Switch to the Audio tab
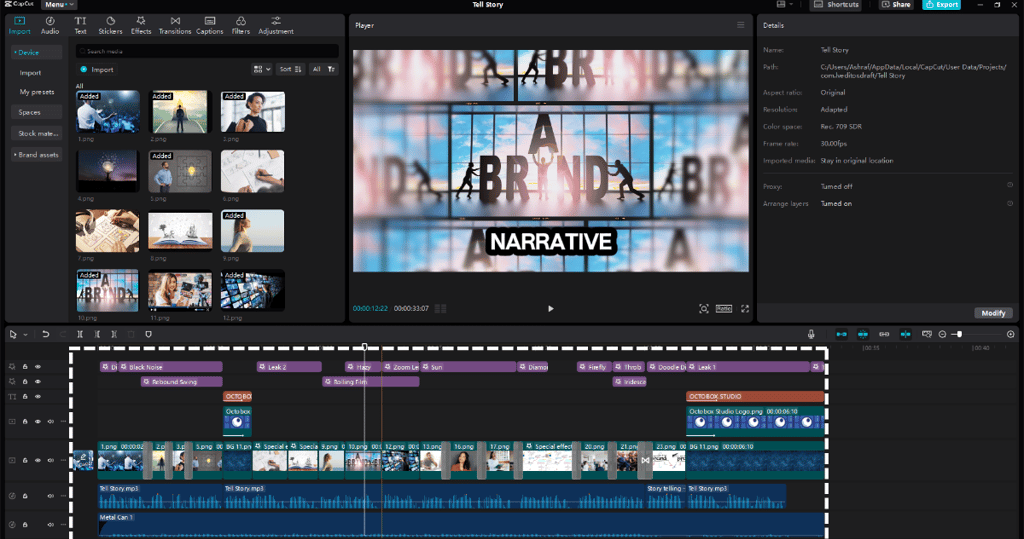Viewport: 1024px width, 539px height. coord(50,25)
